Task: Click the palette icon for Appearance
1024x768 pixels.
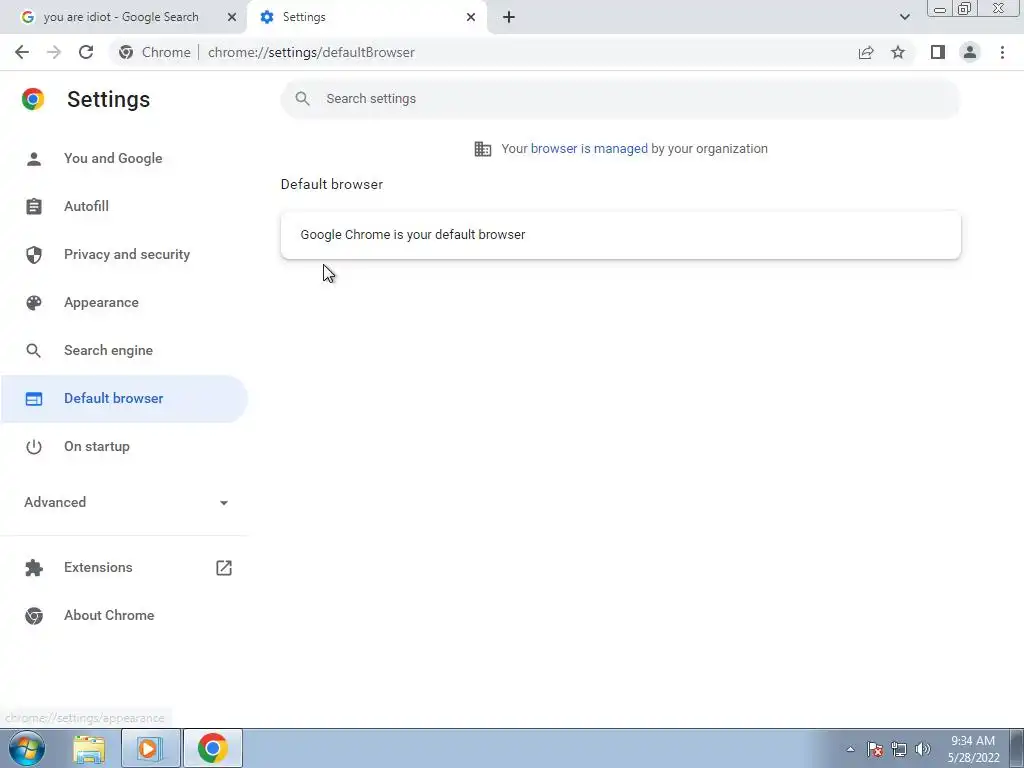Action: pyautogui.click(x=33, y=302)
